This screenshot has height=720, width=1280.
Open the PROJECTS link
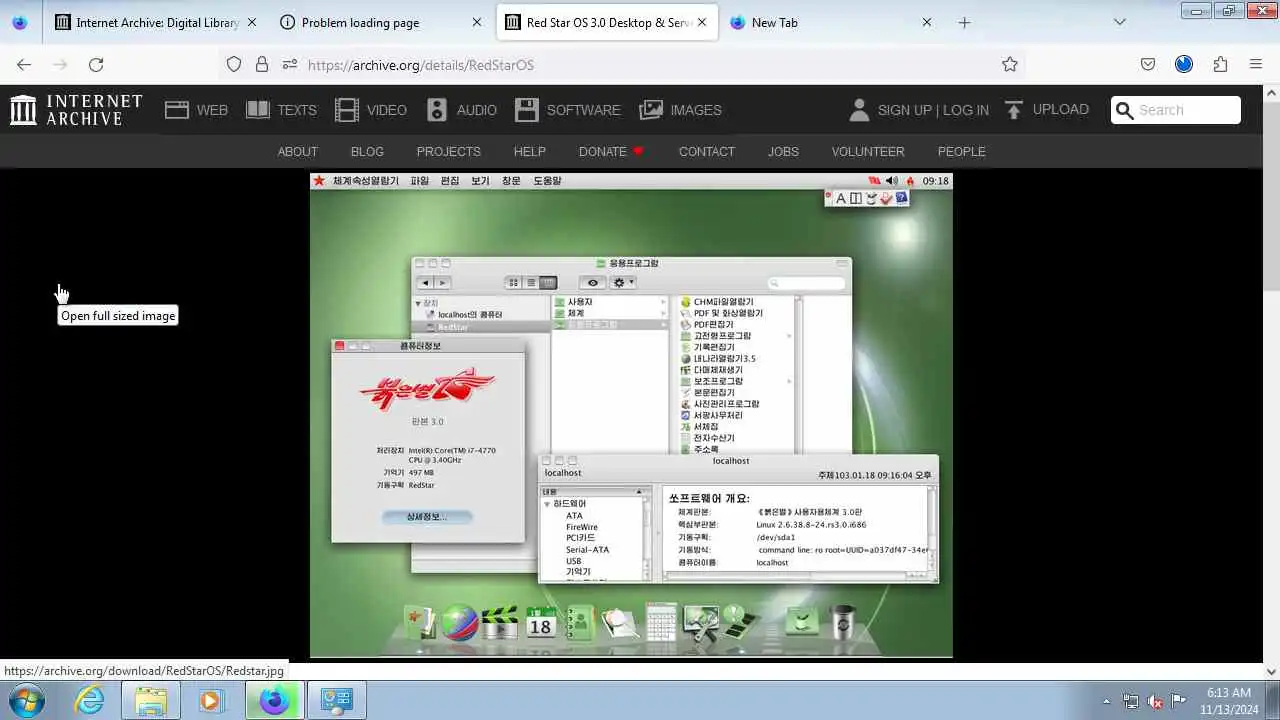(448, 152)
